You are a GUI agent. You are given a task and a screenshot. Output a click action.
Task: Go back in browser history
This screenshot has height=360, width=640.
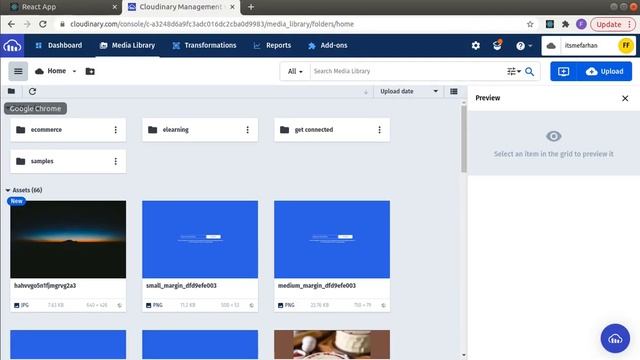tap(11, 24)
